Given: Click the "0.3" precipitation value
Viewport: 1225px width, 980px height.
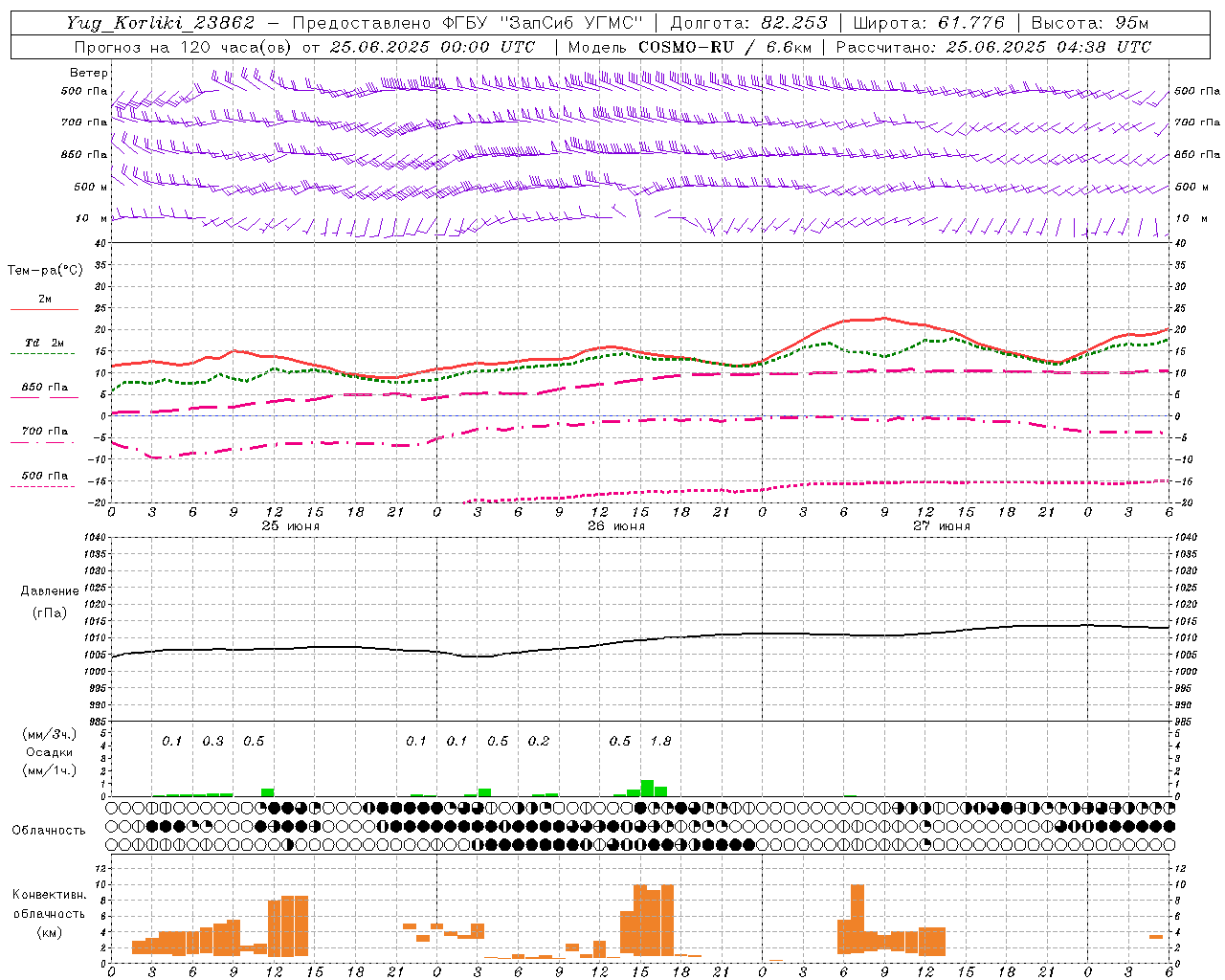Looking at the screenshot, I should 212,742.
